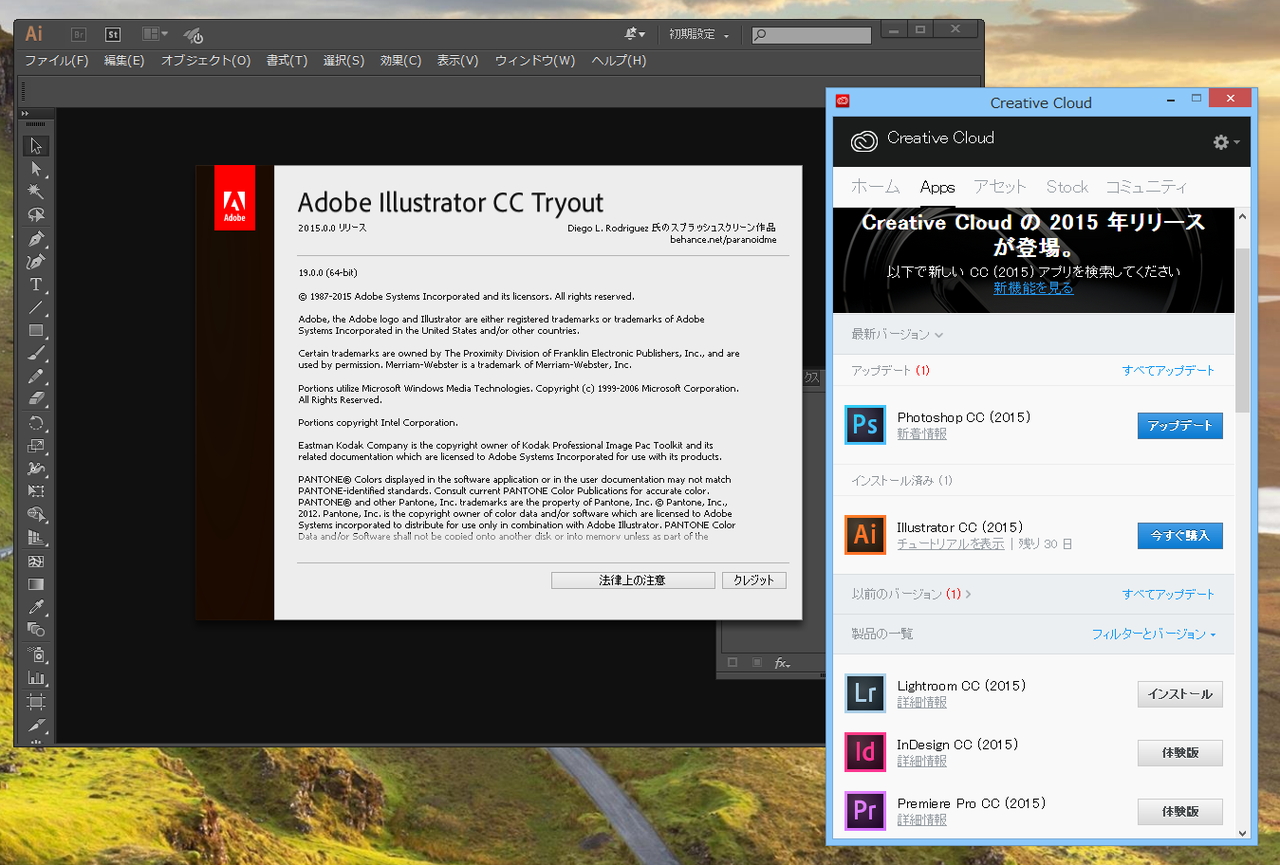Open the ファイル(F) menu
1280x865 pixels.
(x=56, y=60)
